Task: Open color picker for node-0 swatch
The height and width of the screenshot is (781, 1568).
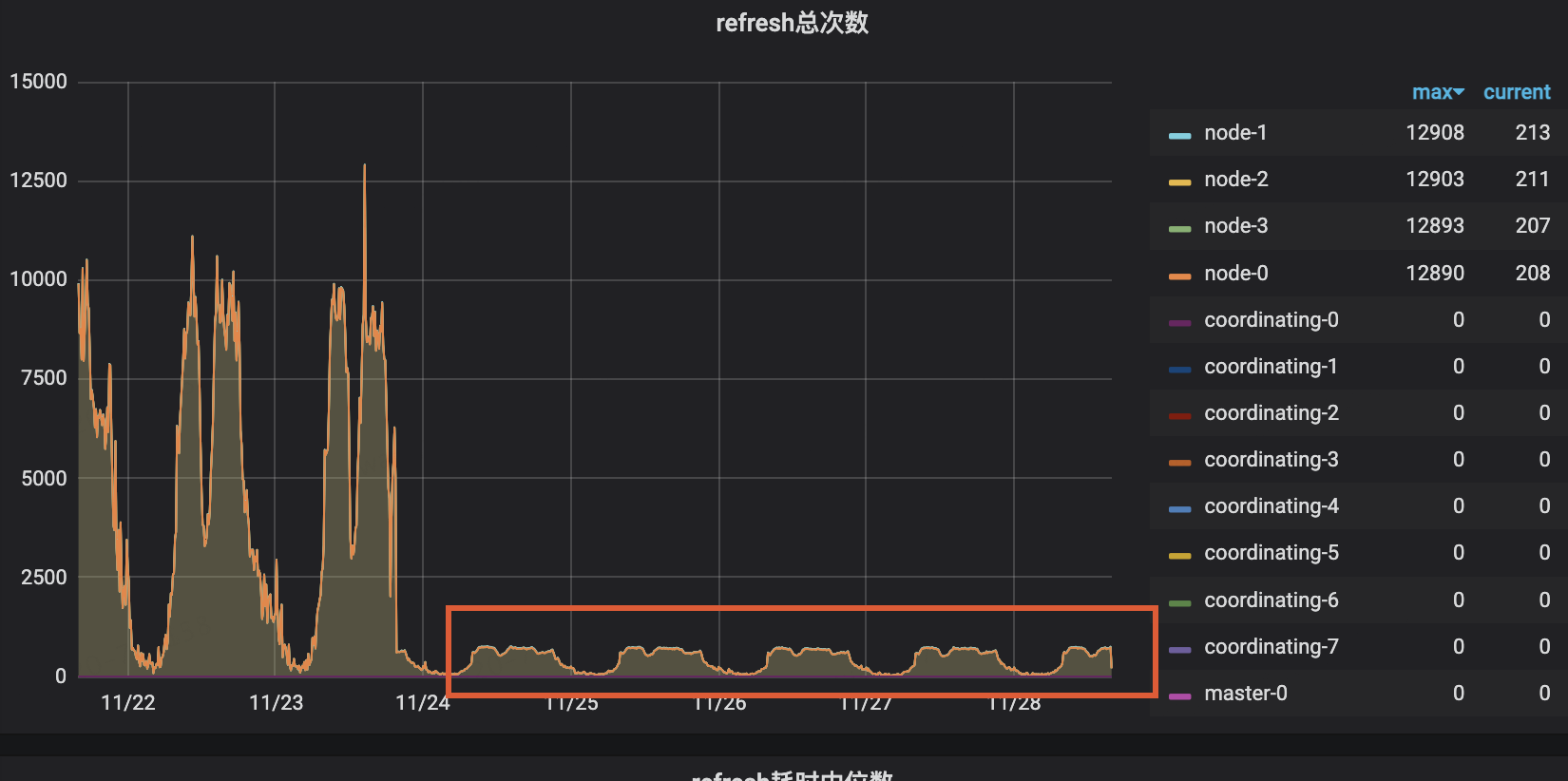Action: click(x=1179, y=276)
